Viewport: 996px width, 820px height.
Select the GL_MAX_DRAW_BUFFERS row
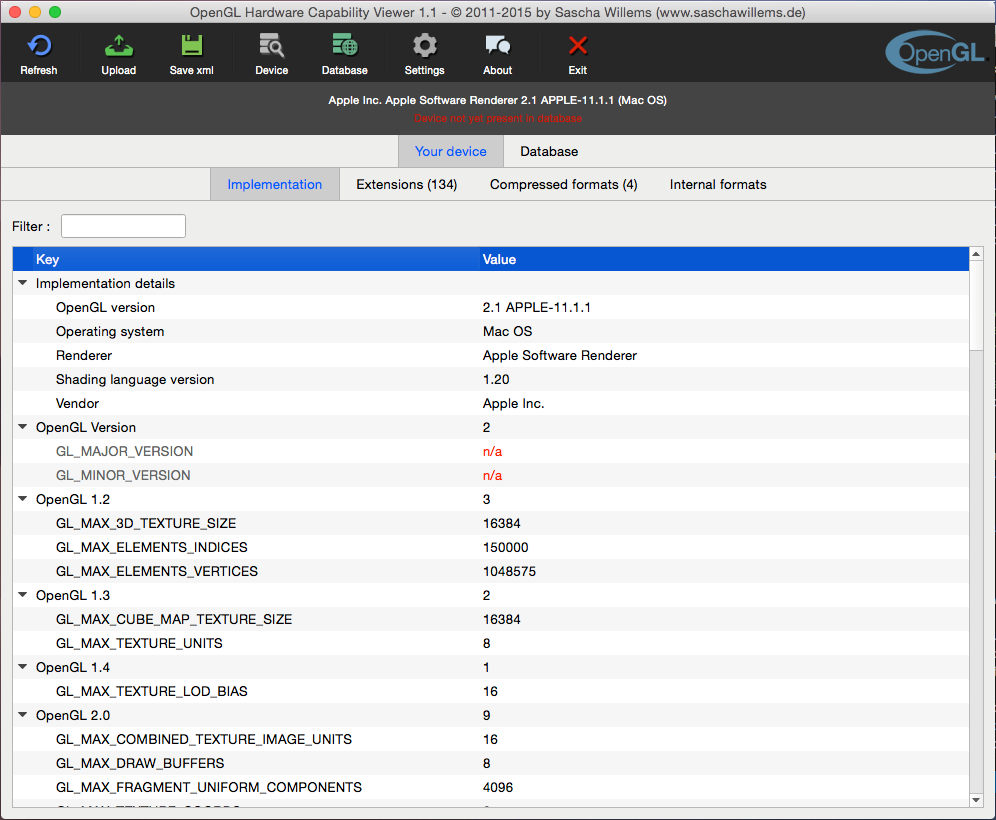490,763
